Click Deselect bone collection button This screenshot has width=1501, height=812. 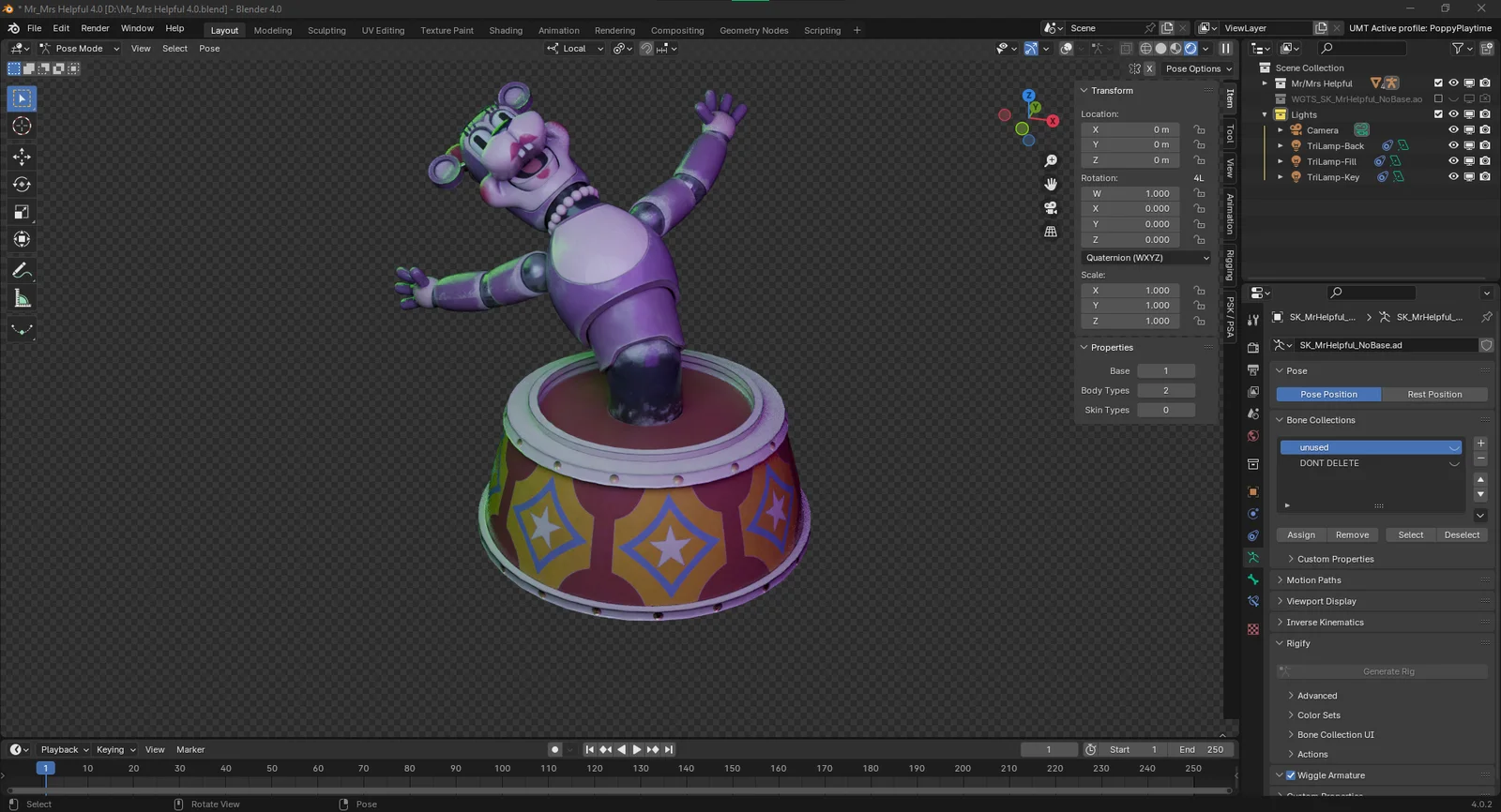coord(1462,535)
